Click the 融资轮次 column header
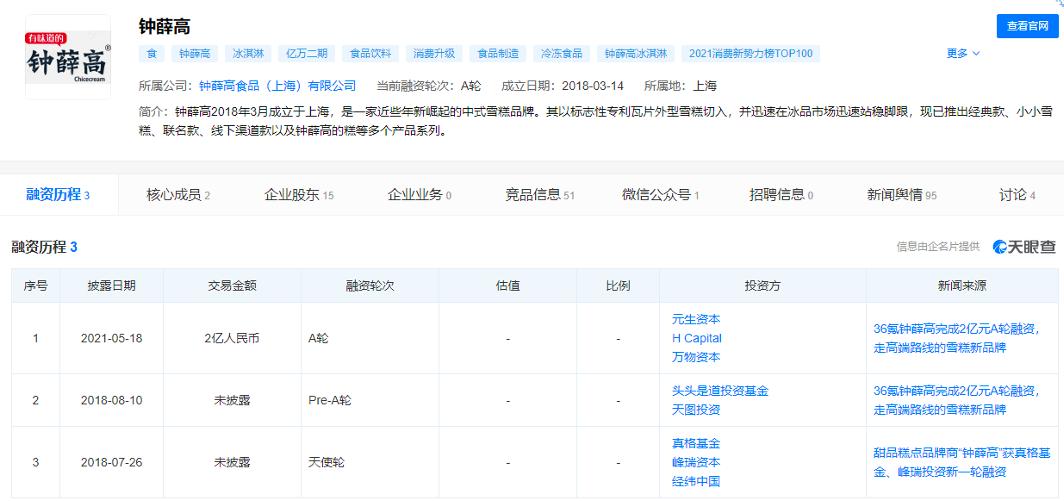1064x501 pixels. click(x=370, y=286)
